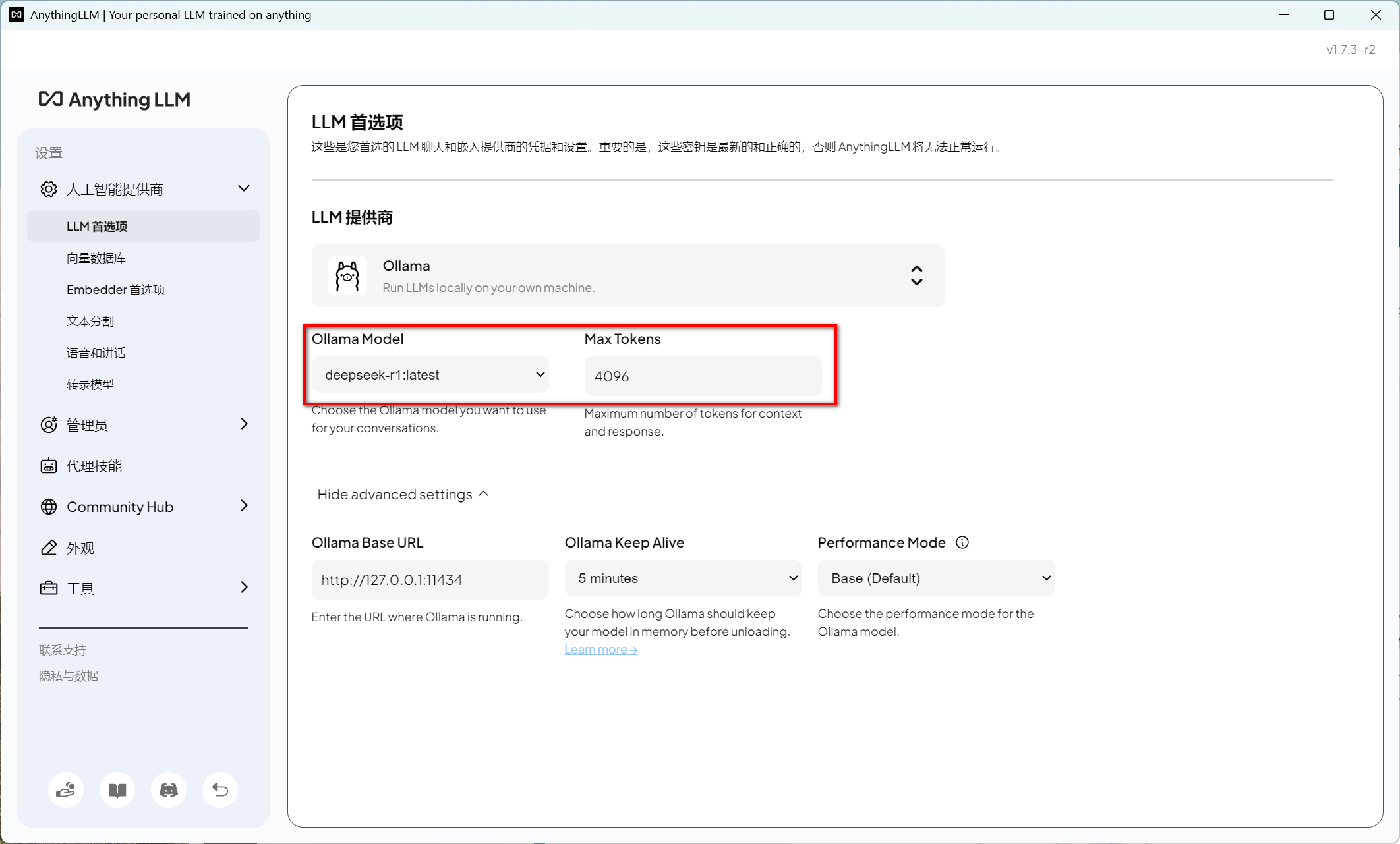The height and width of the screenshot is (844, 1400).
Task: Open the Ollama Model dropdown
Action: tap(430, 375)
